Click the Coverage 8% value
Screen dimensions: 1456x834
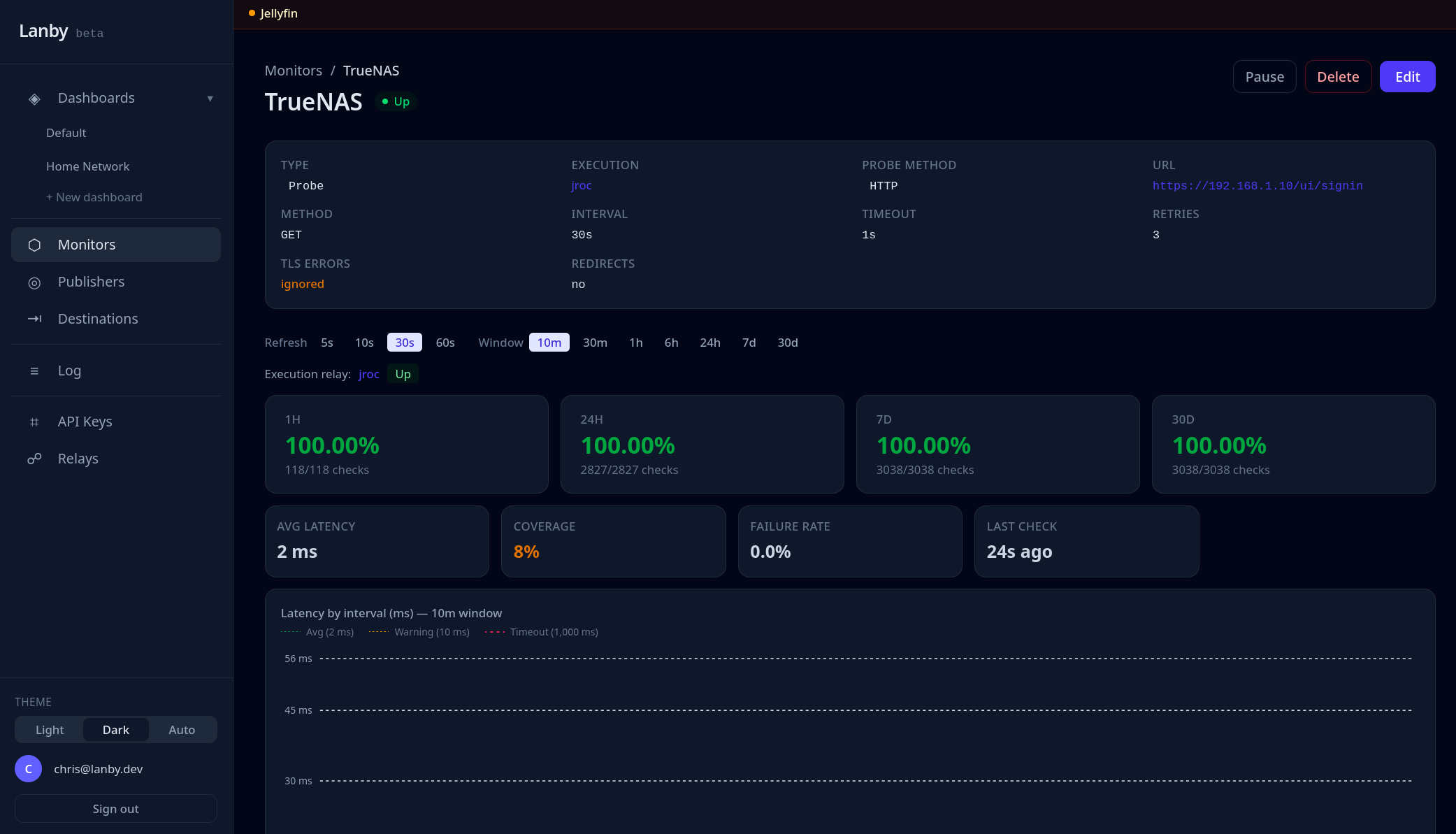pyautogui.click(x=526, y=552)
